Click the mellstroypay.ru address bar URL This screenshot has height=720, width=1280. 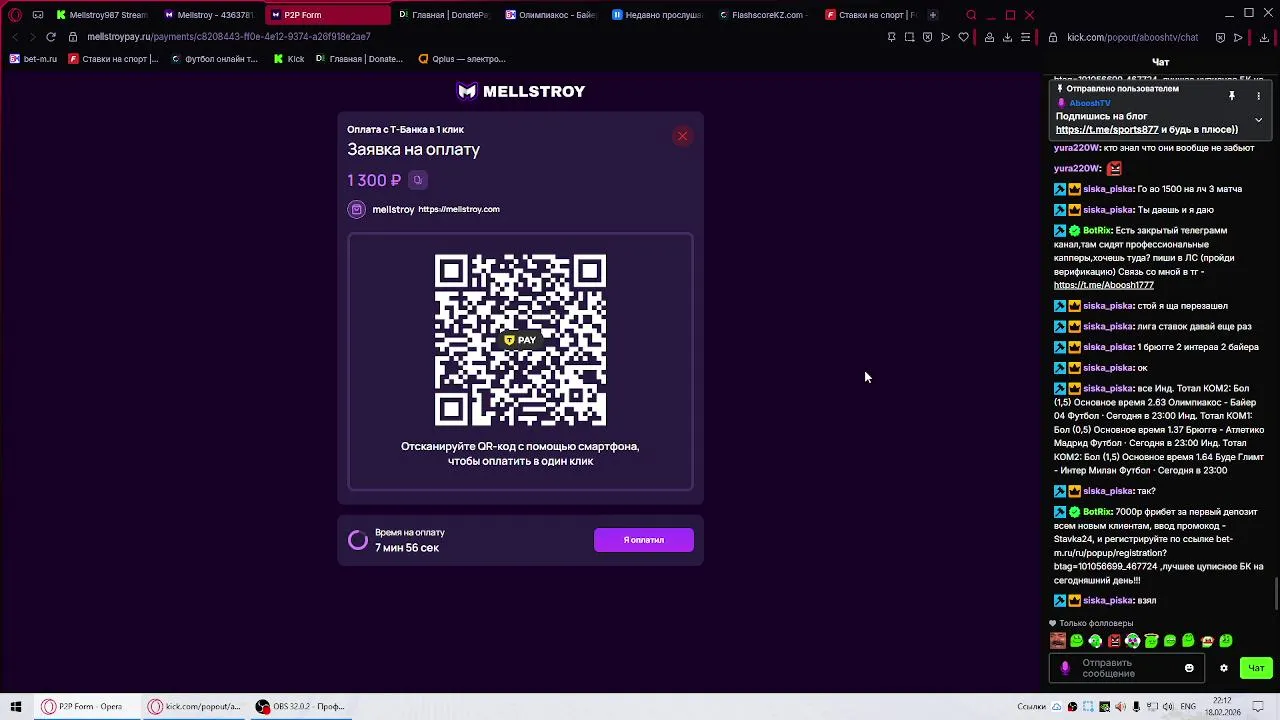(x=229, y=37)
